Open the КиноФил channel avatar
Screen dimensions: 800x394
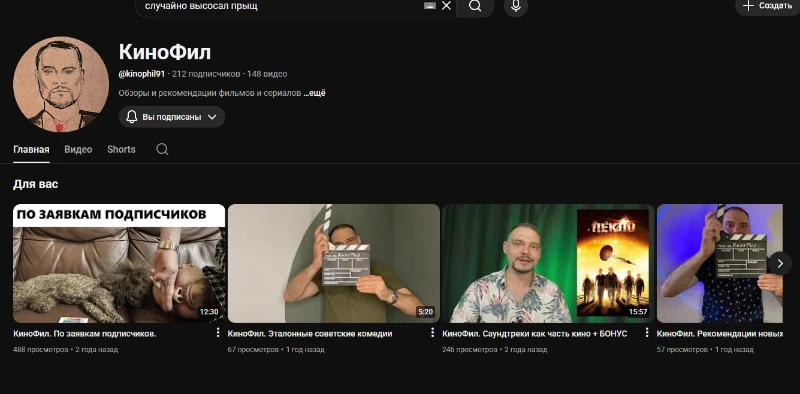coord(61,84)
